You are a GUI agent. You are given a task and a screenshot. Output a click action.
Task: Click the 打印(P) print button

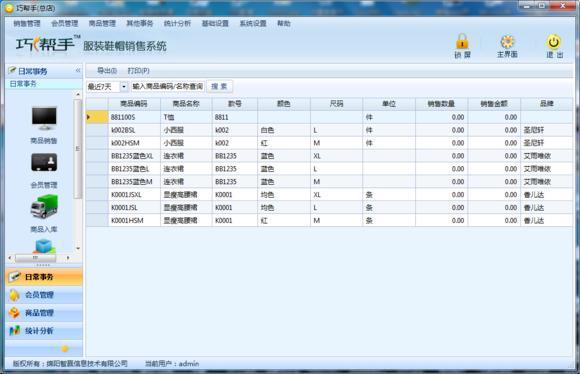click(138, 70)
